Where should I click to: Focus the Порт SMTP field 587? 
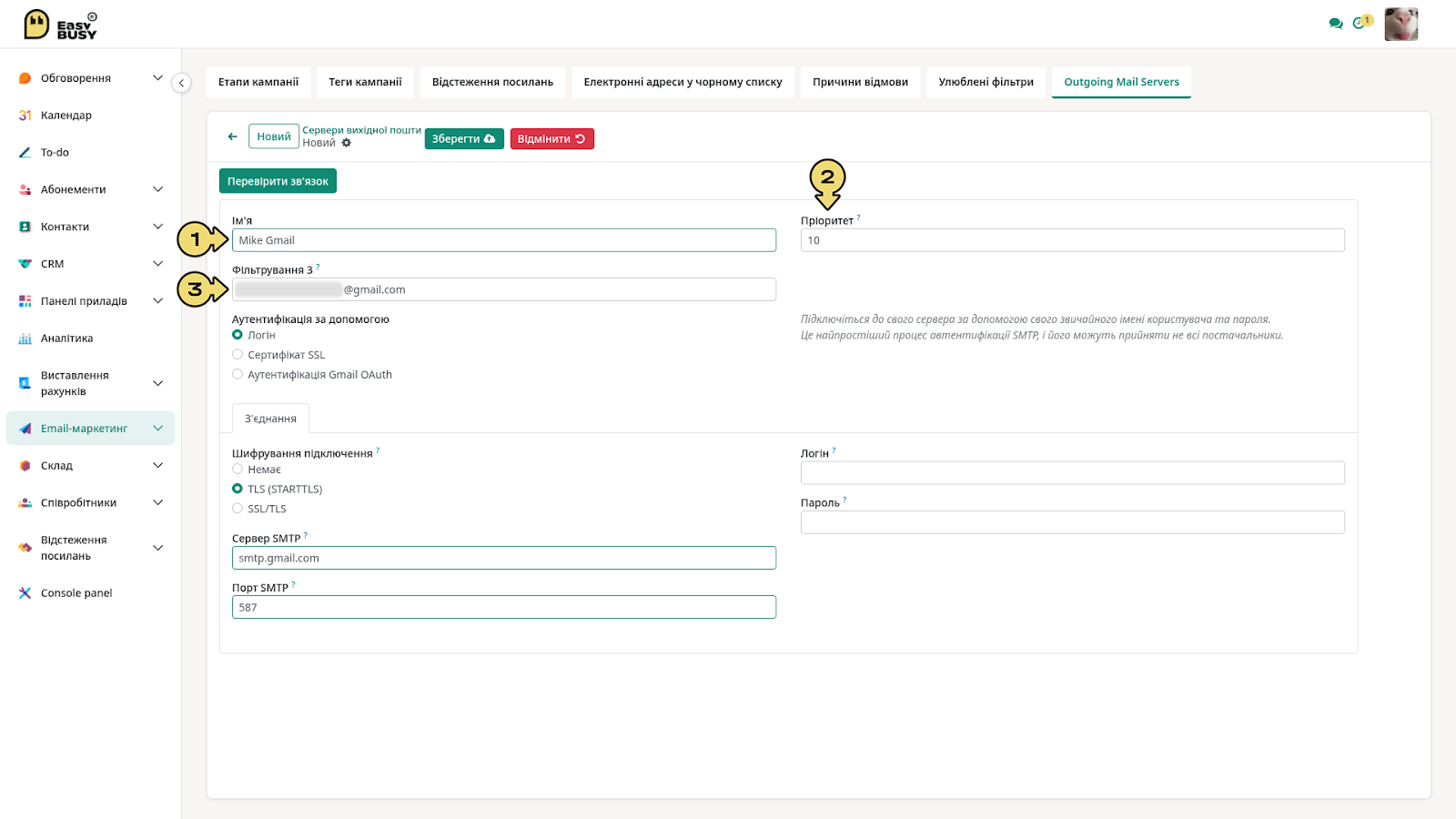click(x=504, y=607)
